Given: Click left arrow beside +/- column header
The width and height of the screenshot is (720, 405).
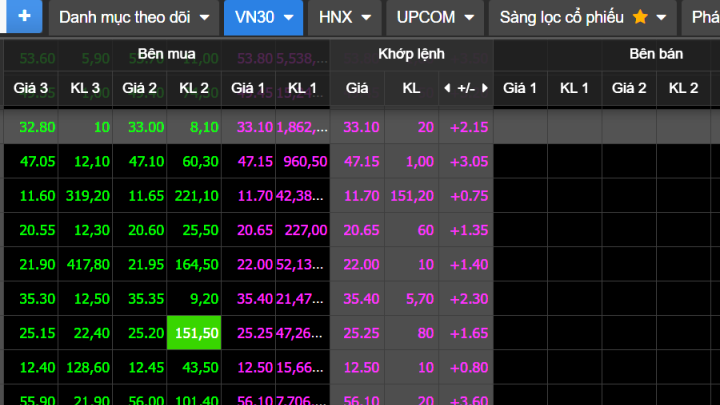Looking at the screenshot, I should [x=447, y=88].
